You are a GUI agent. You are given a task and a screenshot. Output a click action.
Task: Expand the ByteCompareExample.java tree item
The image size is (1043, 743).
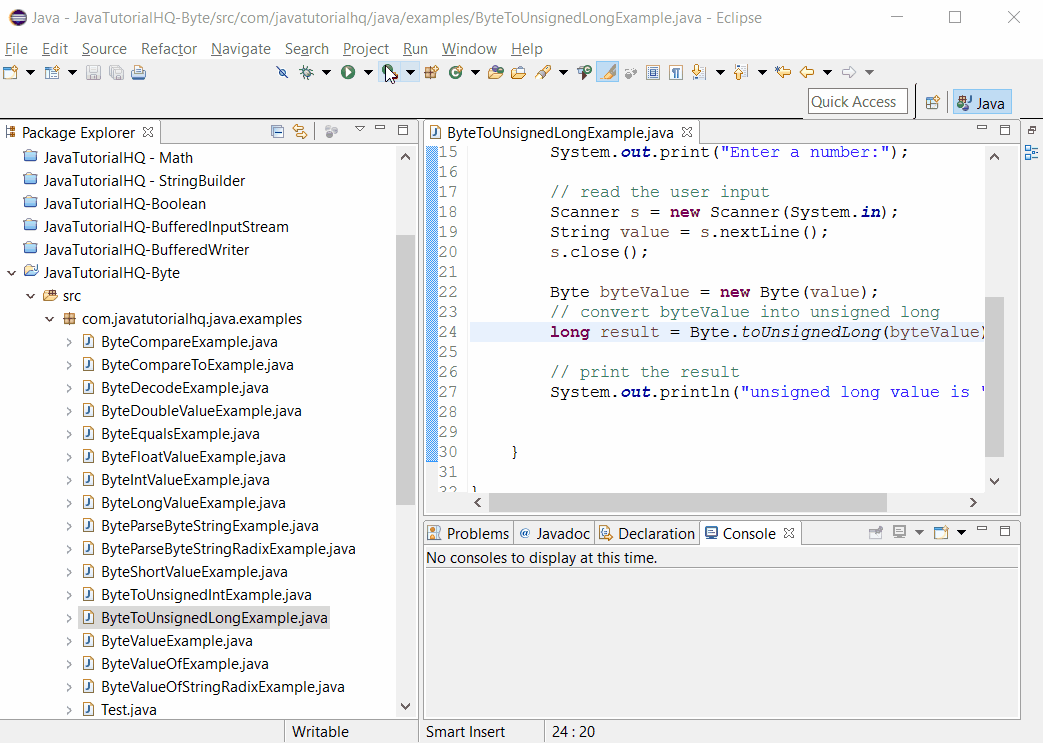tap(68, 341)
